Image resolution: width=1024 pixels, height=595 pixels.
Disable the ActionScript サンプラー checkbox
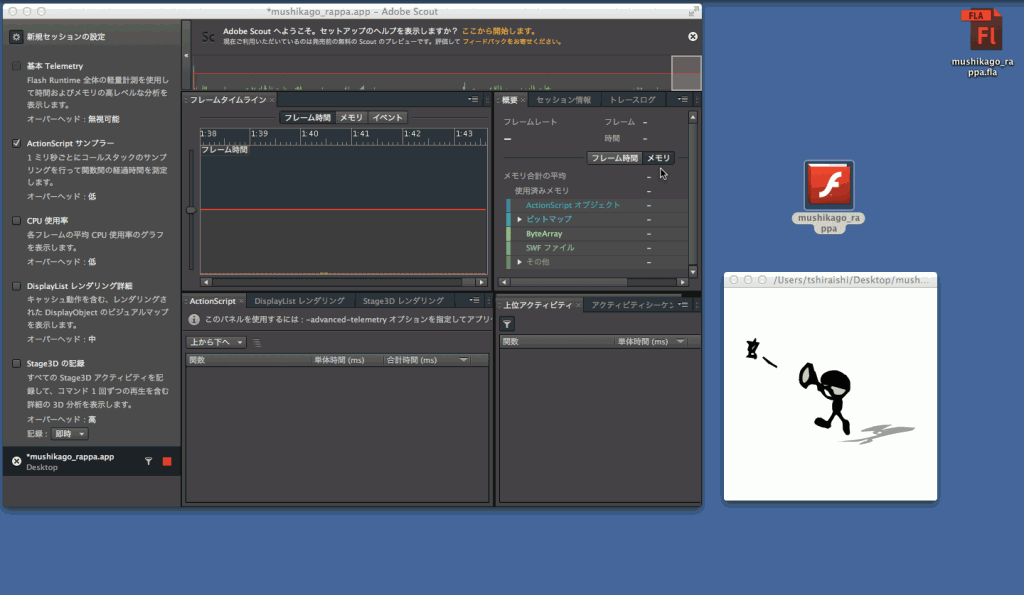point(14,141)
